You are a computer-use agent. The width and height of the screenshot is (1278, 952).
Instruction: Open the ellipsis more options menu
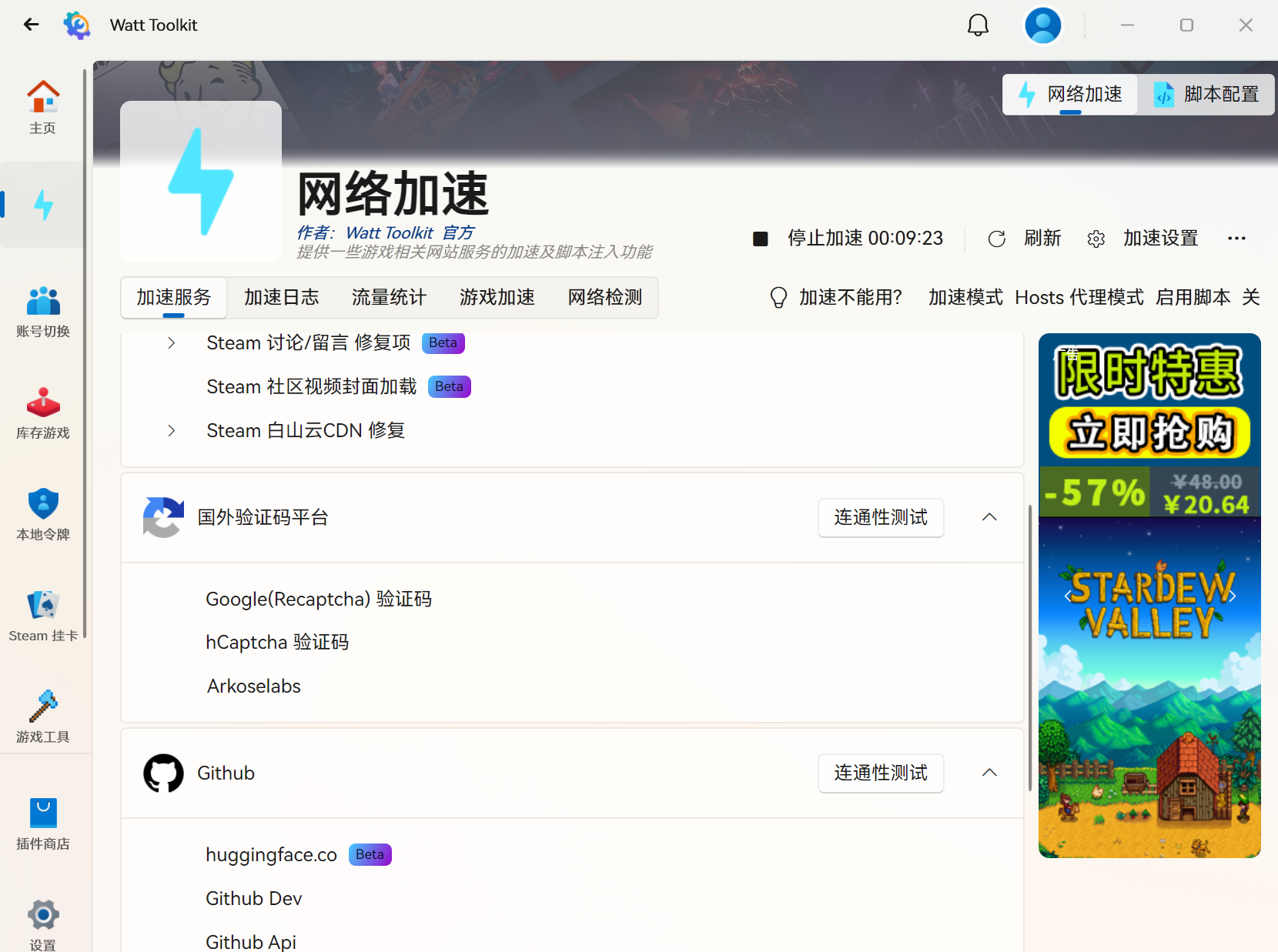pyautogui.click(x=1236, y=238)
